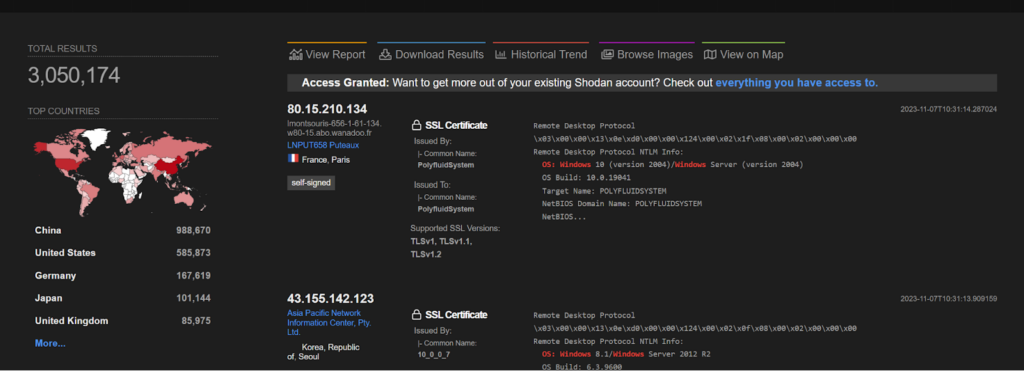Click the LNPUT658 Puteaux organization link

coord(323,145)
